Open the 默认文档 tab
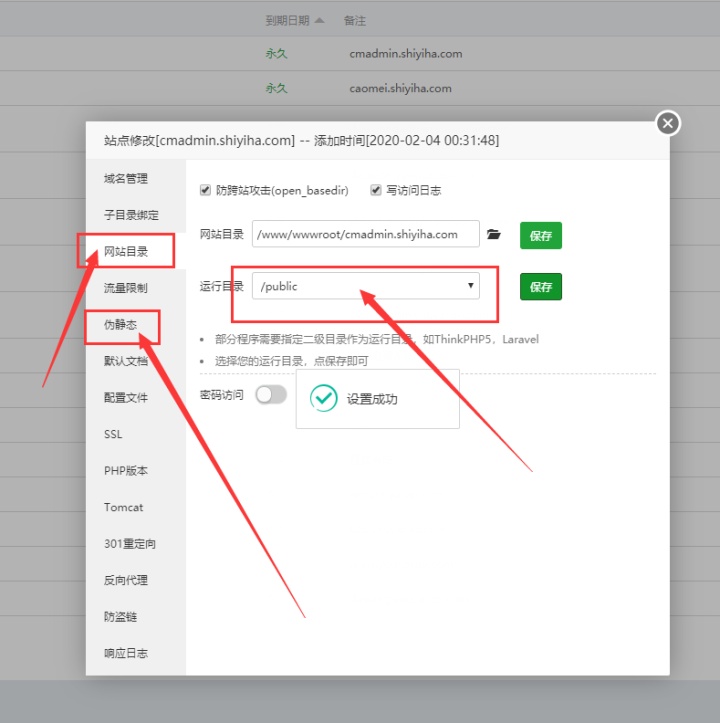The width and height of the screenshot is (720, 723). tap(136, 361)
